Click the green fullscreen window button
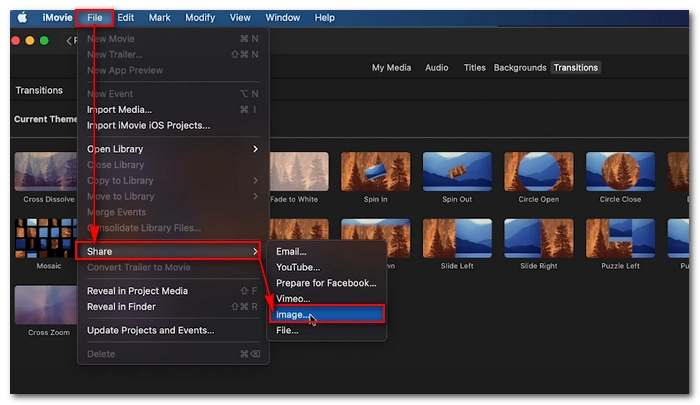 44,41
